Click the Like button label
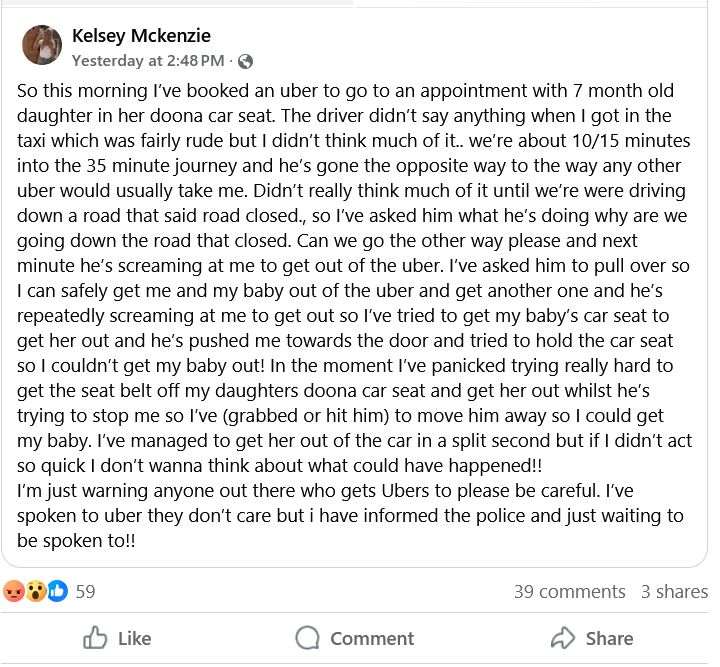The width and height of the screenshot is (720, 667). tap(134, 639)
